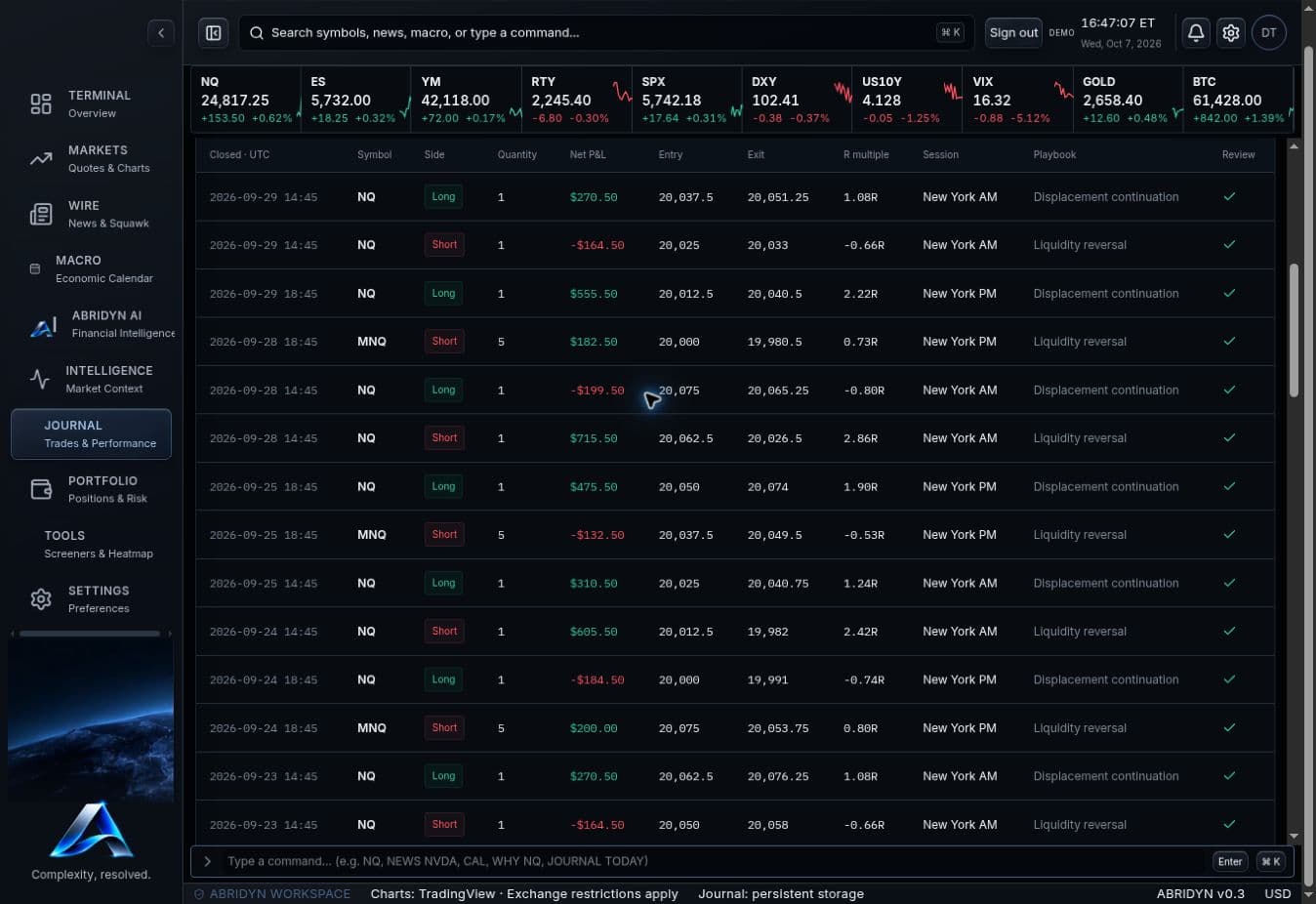The width and height of the screenshot is (1316, 904).
Task: Click the ⌘K badge in the search box
Action: coord(950,32)
